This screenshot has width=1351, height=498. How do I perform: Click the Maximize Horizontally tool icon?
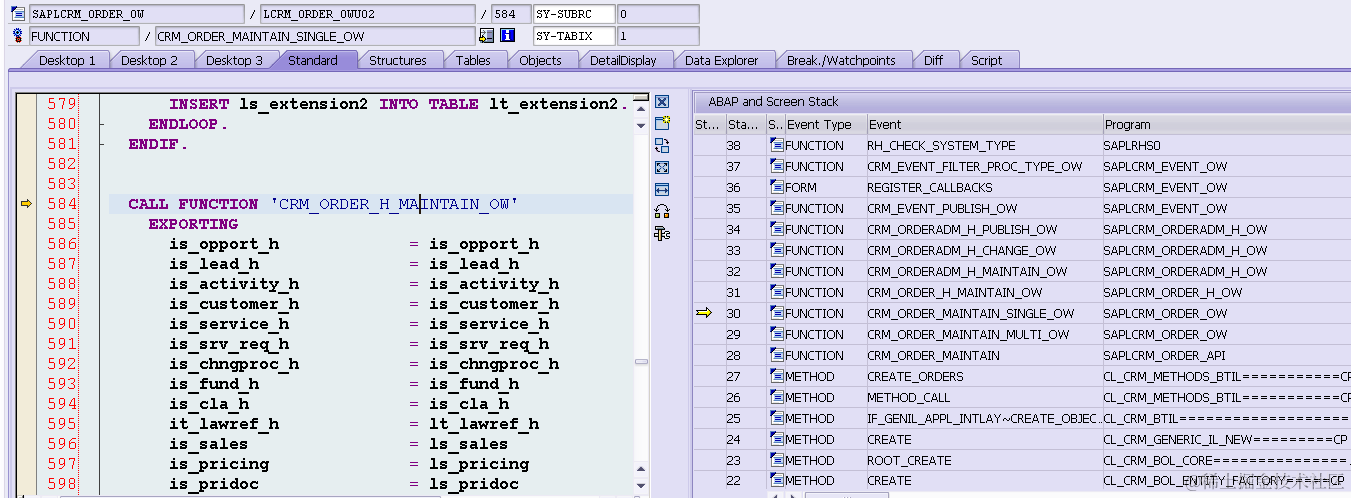(x=661, y=189)
